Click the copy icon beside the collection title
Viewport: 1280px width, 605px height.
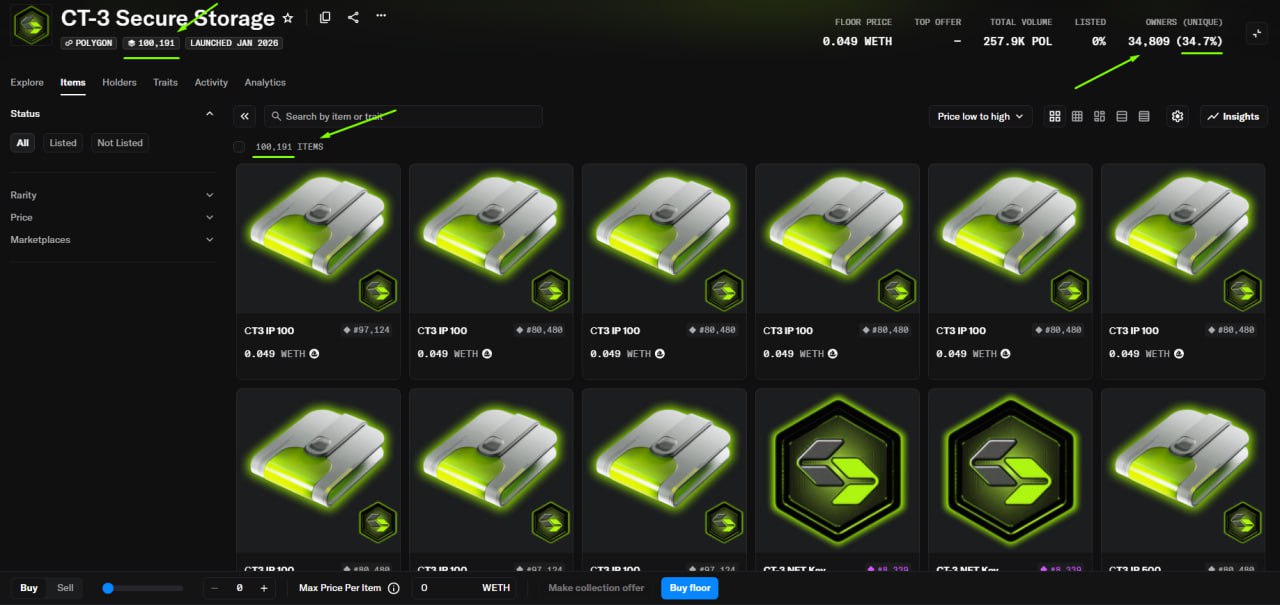pyautogui.click(x=325, y=17)
